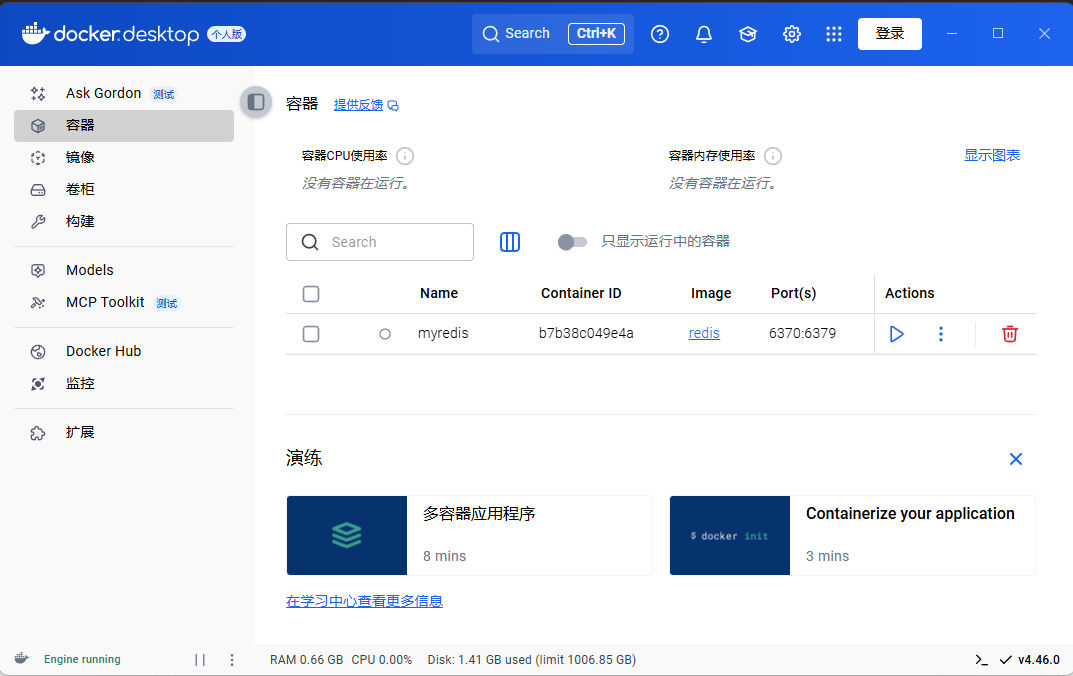
Task: Open more actions menu for myredis
Action: tap(940, 334)
